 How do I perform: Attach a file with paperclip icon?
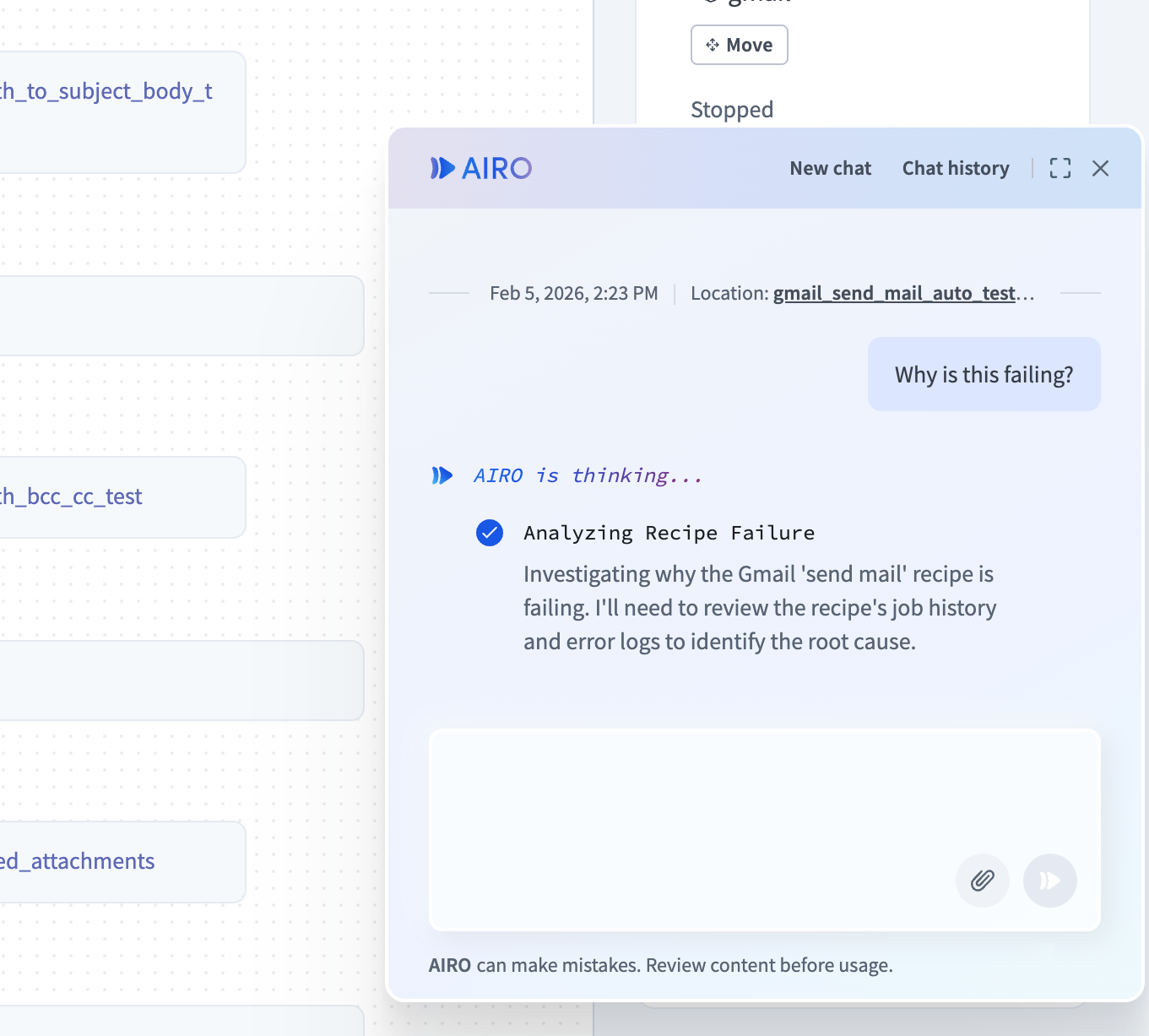click(983, 881)
